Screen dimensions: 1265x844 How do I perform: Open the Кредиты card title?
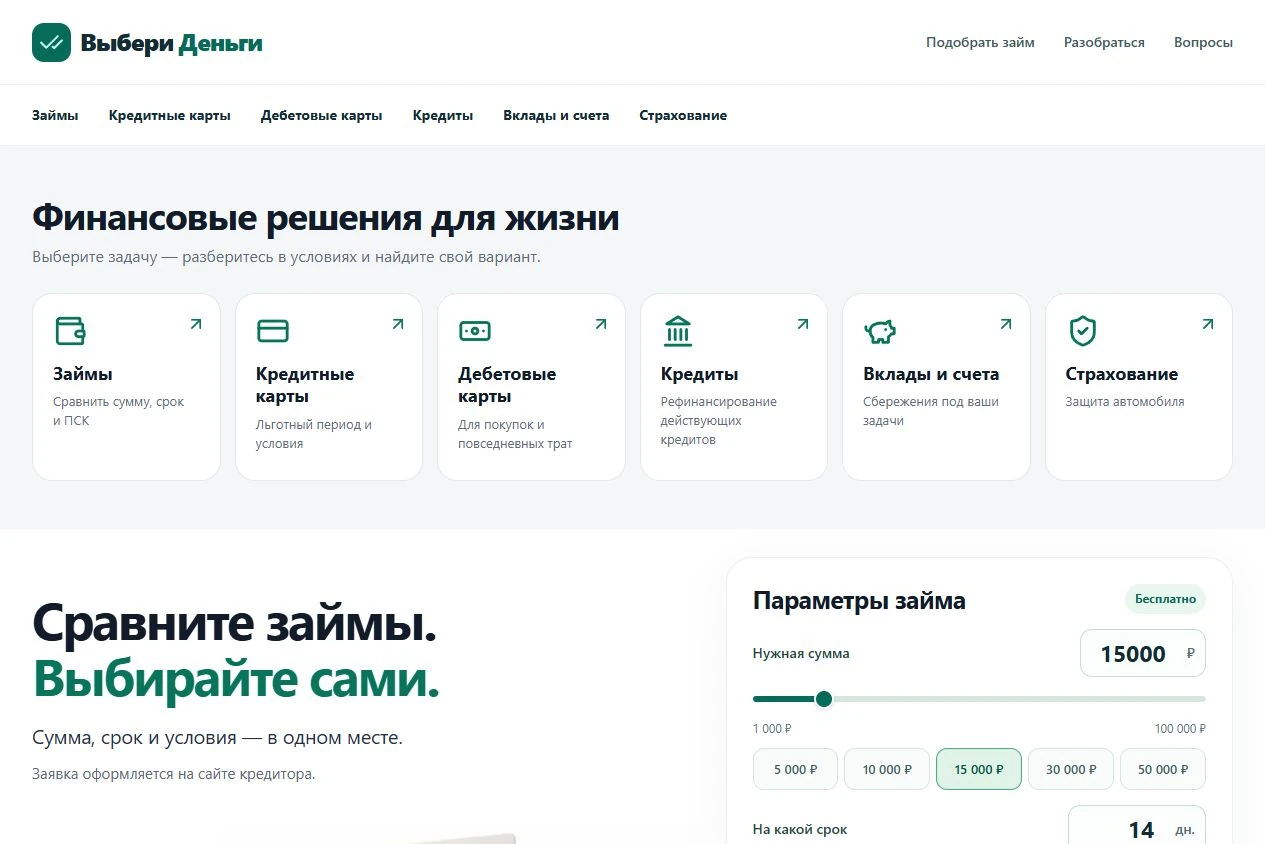(700, 374)
